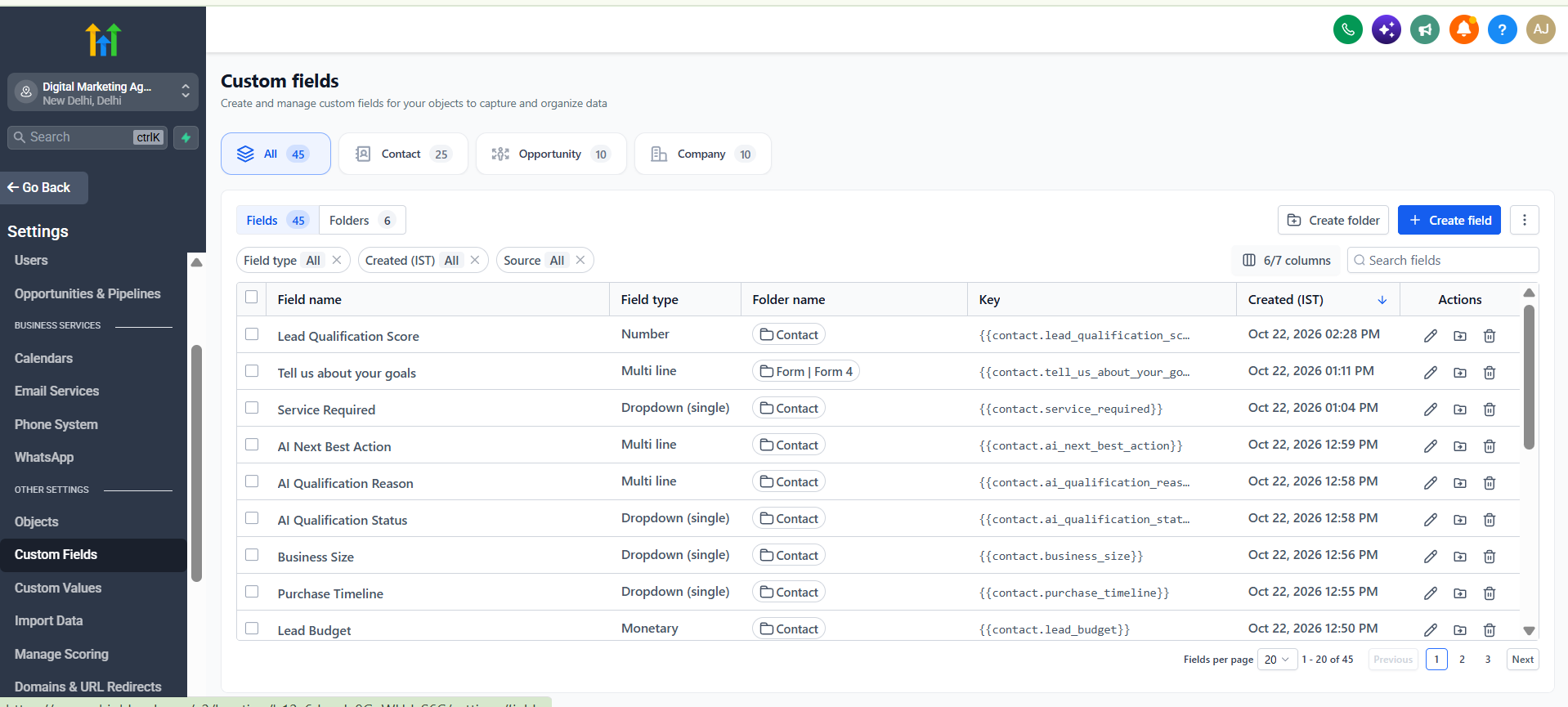The image size is (1568, 707).
Task: Delete the Purchase Timeline field
Action: click(x=1490, y=593)
